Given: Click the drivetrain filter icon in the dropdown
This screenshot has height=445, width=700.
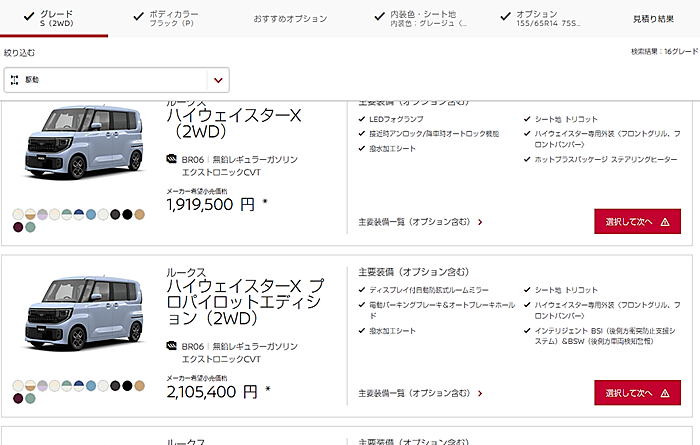Looking at the screenshot, I should click(x=14, y=78).
